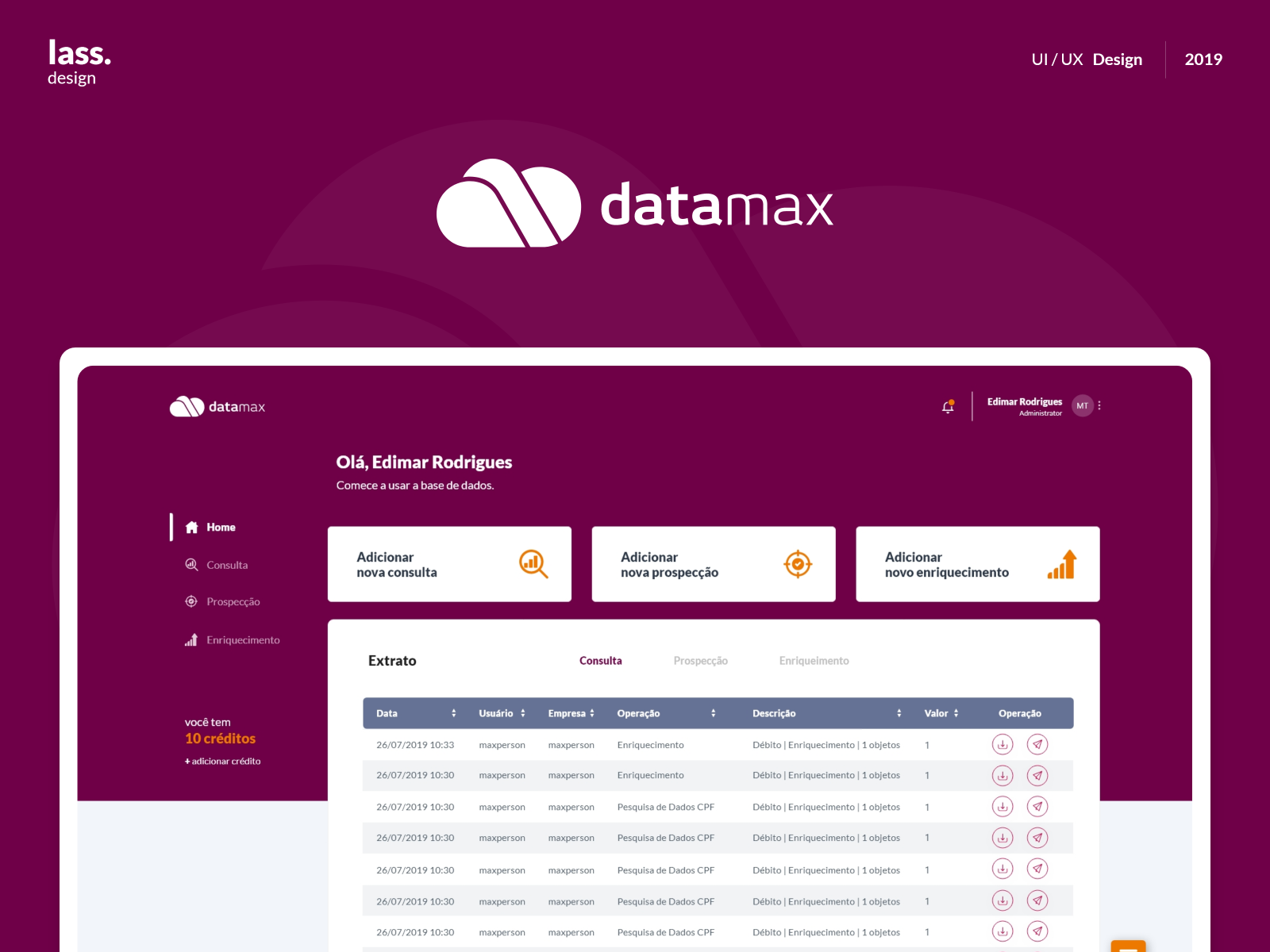Image resolution: width=1270 pixels, height=952 pixels.
Task: Click the Prospecção target icon in sidebar
Action: [191, 601]
